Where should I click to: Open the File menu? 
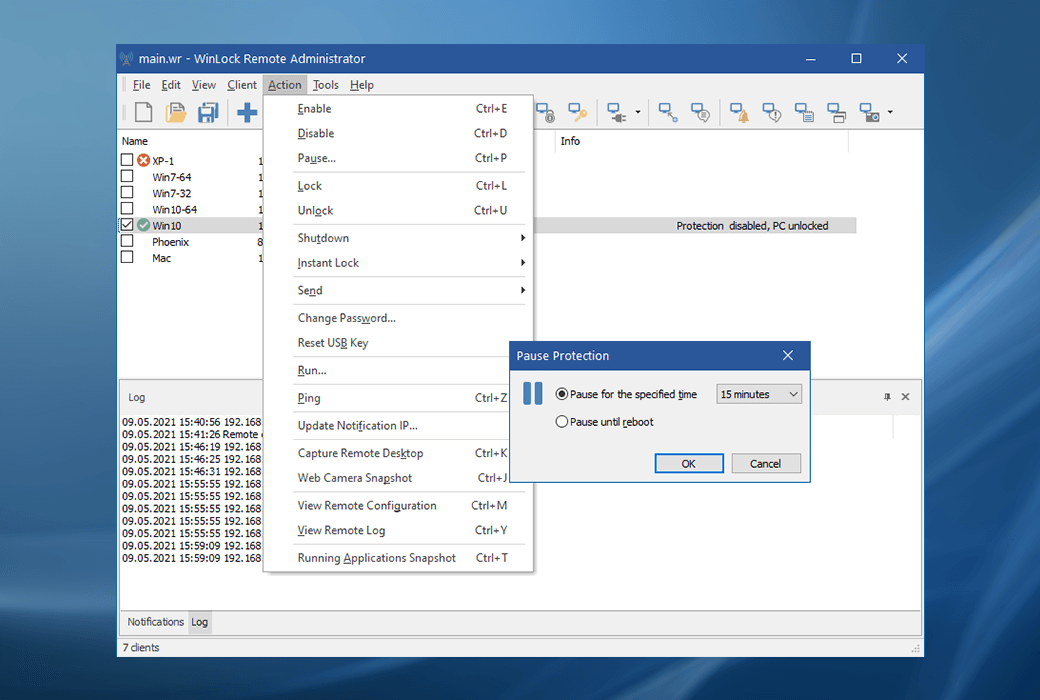(x=141, y=85)
